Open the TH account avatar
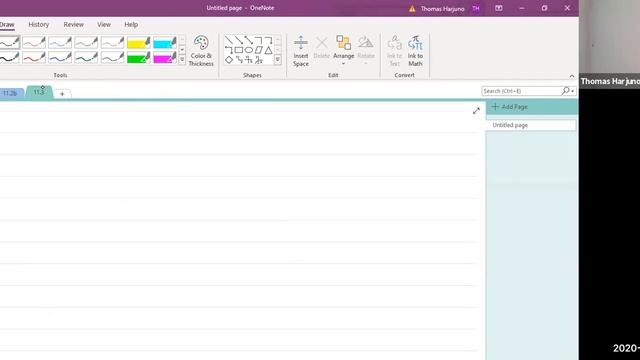The height and width of the screenshot is (360, 640). tap(476, 8)
